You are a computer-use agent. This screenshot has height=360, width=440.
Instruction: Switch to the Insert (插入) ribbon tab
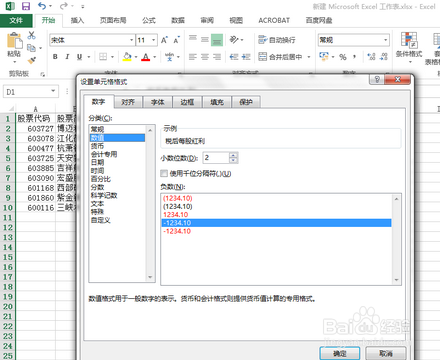click(x=77, y=20)
